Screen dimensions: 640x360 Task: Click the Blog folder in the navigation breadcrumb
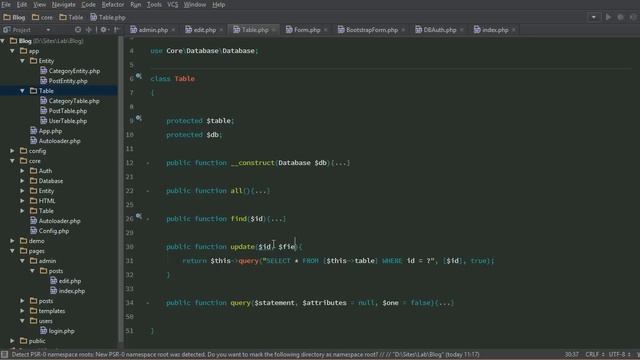pos(14,17)
